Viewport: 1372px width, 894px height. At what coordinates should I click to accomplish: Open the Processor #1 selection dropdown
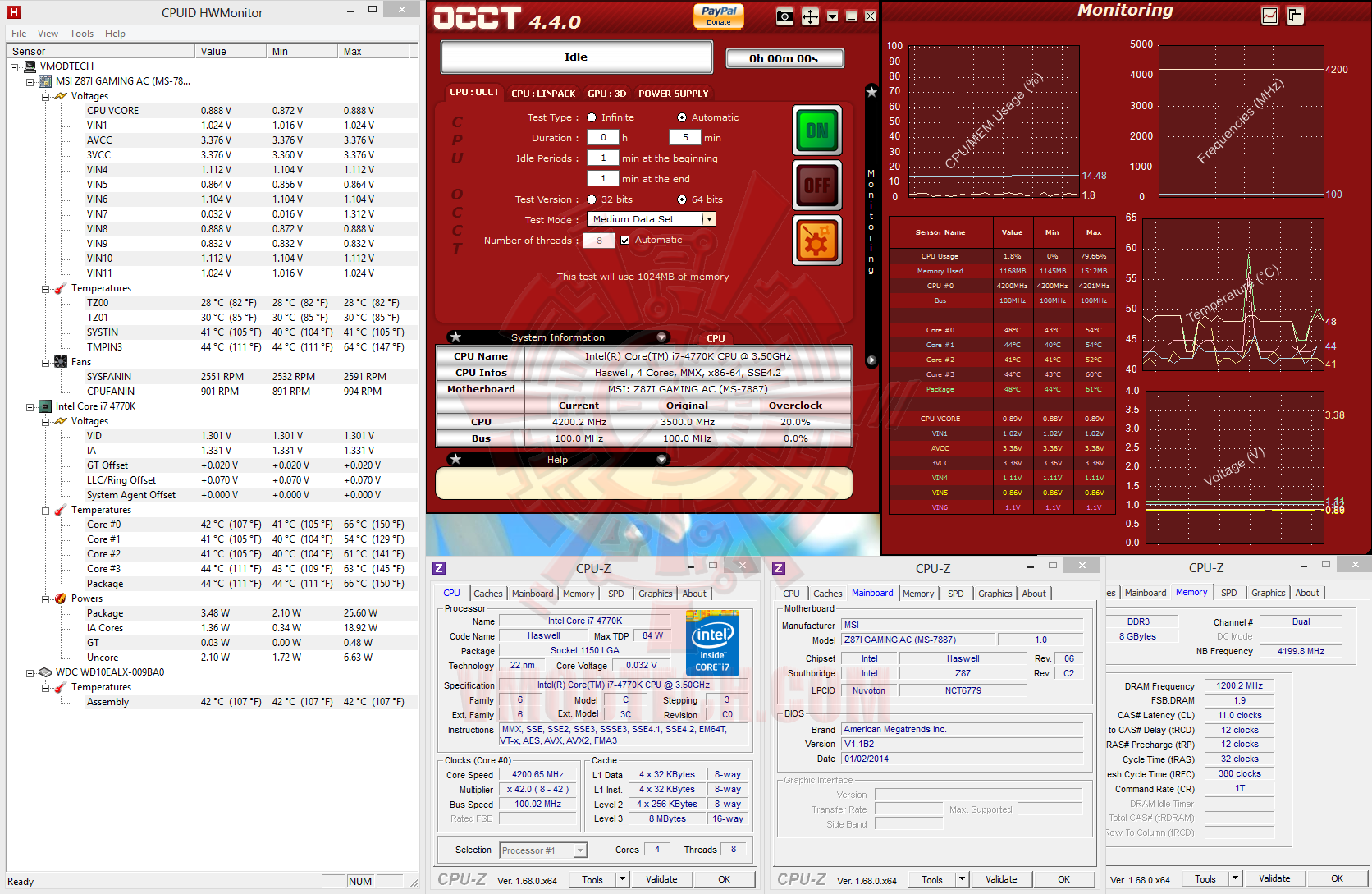tap(580, 850)
